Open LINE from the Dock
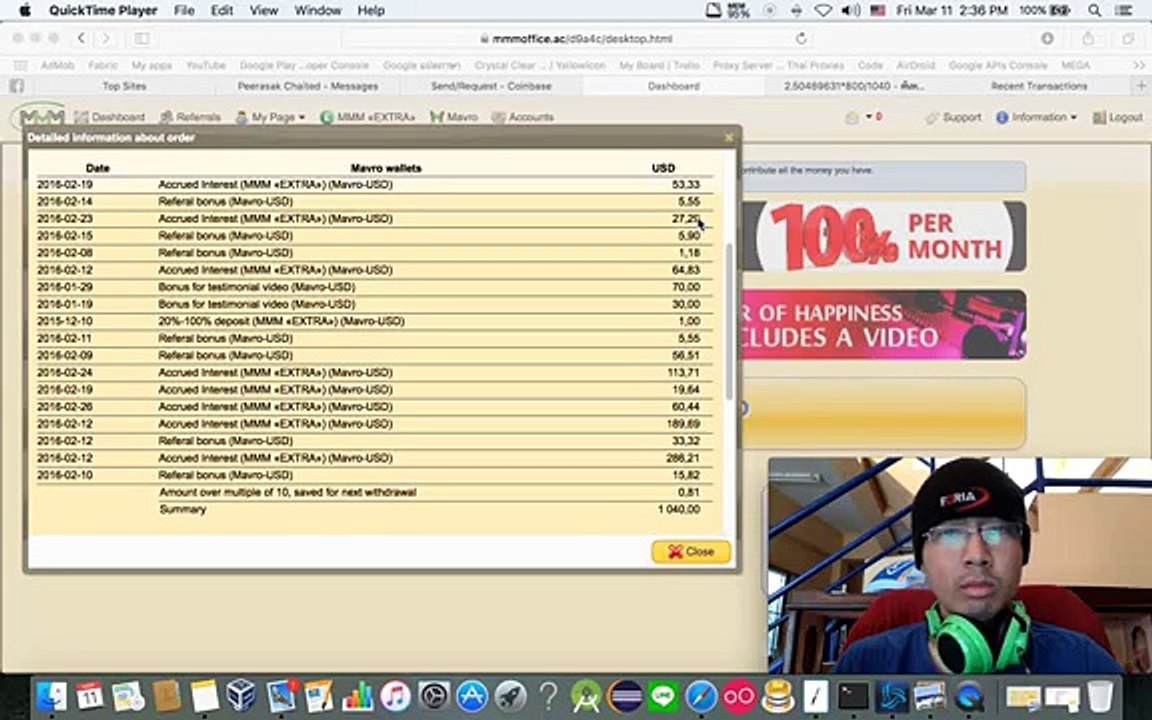The height and width of the screenshot is (720, 1152). click(663, 696)
